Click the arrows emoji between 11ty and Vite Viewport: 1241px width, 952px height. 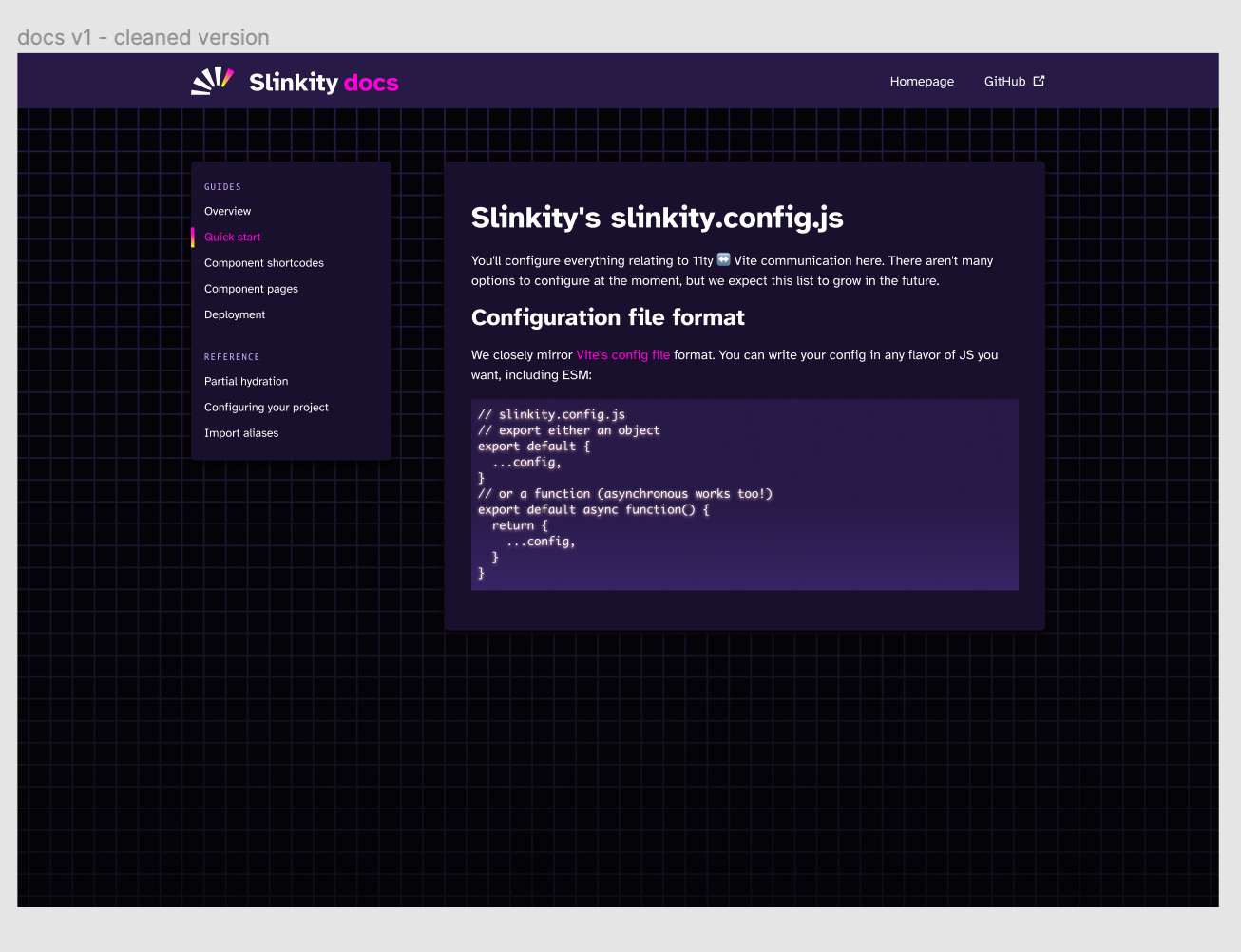pos(724,259)
